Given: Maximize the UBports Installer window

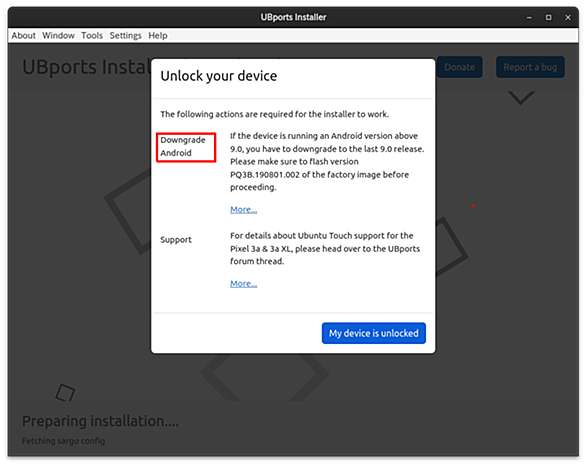Looking at the screenshot, I should [x=548, y=18].
